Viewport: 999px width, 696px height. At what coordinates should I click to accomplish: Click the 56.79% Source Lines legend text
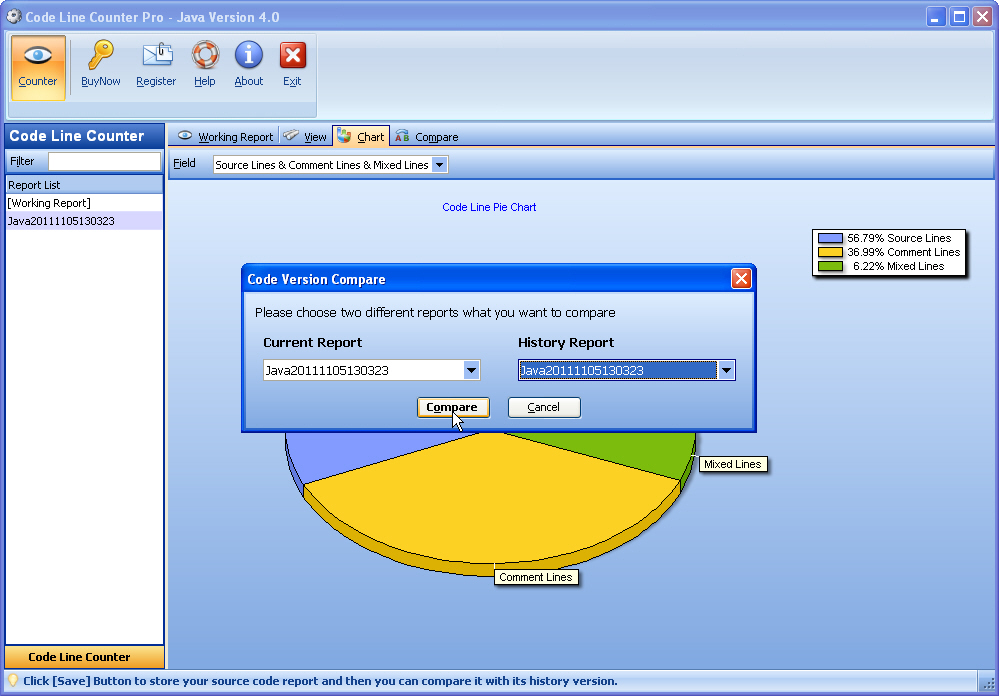[899, 238]
